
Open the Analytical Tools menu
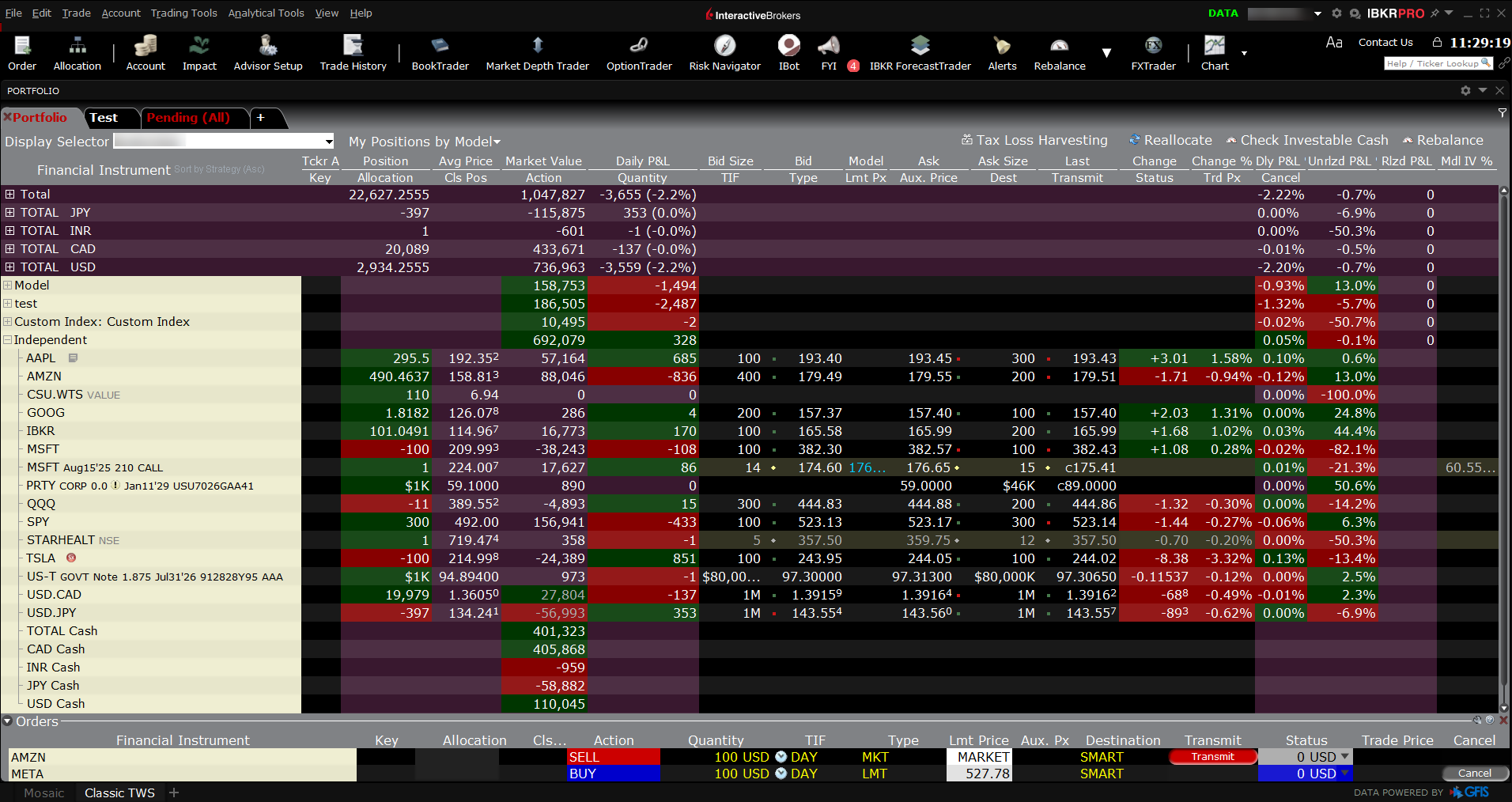(x=265, y=13)
